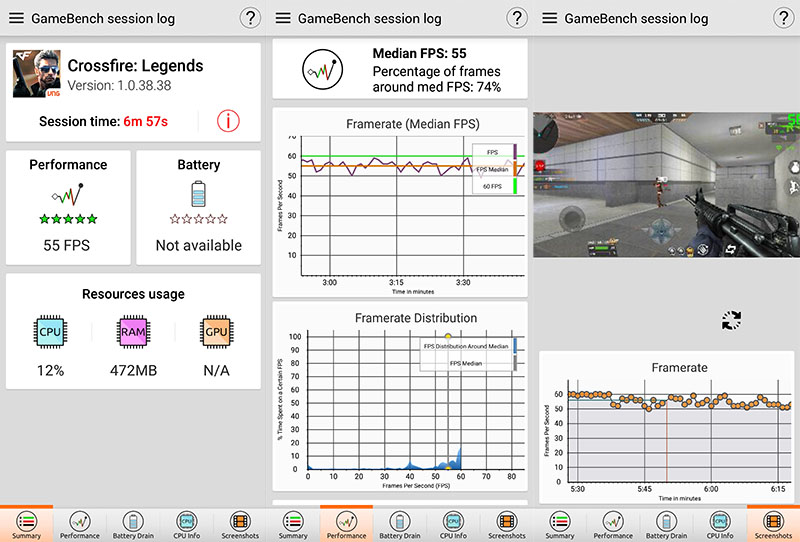
Task: Tap empty battery star rating
Action: tap(198, 219)
